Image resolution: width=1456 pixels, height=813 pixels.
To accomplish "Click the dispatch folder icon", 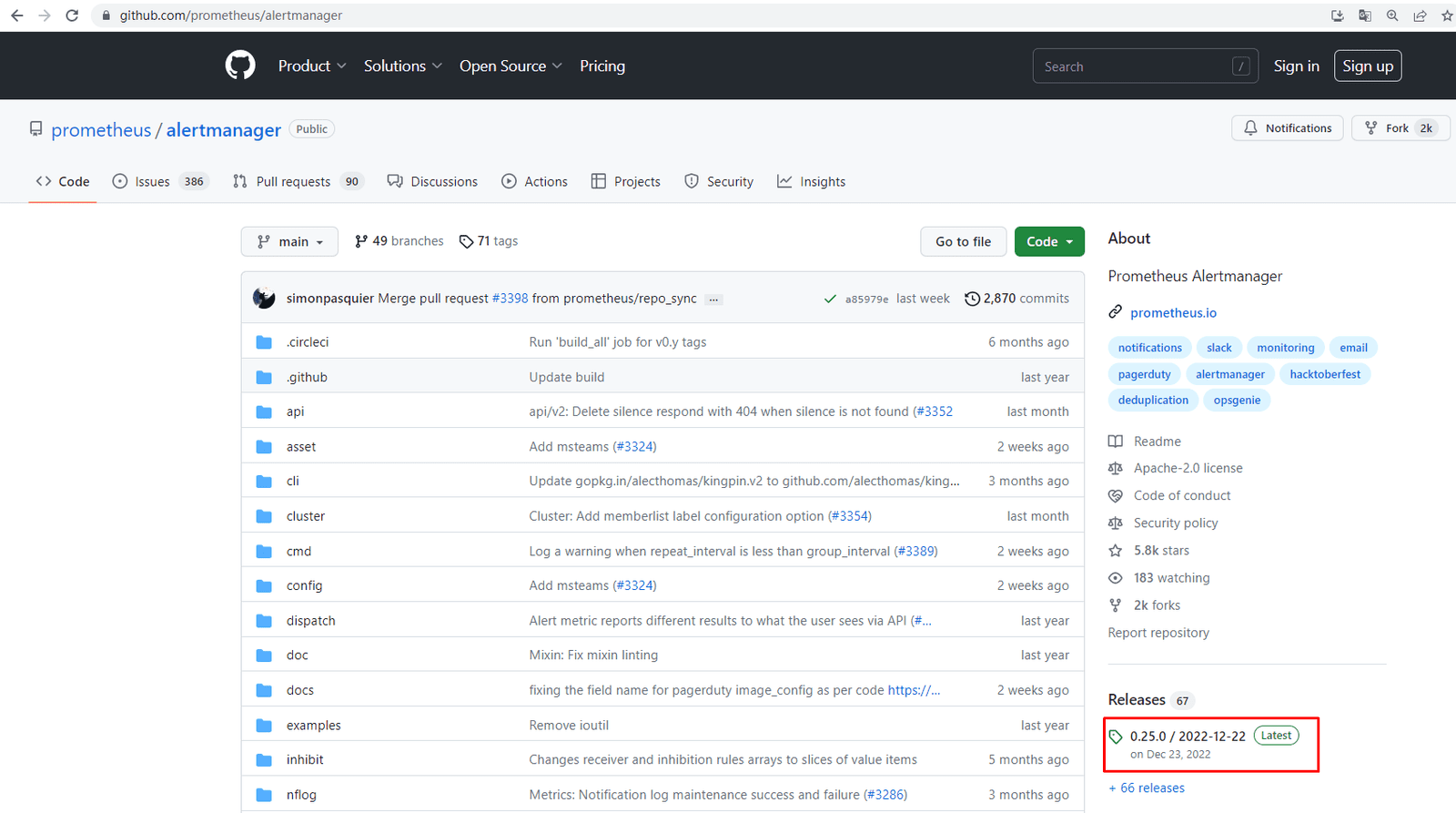I will 264,621.
